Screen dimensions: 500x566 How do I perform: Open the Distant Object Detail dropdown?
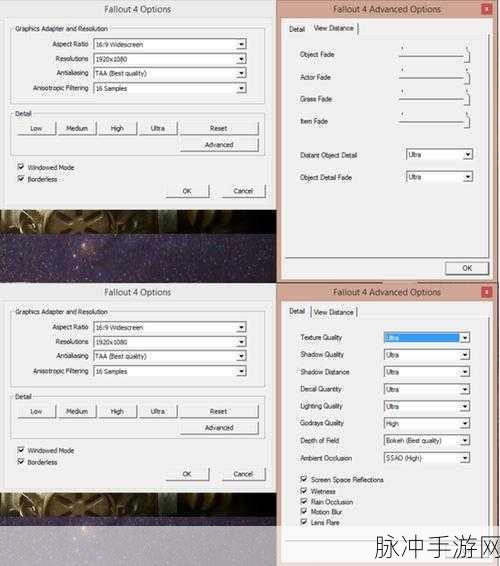[x=439, y=155]
